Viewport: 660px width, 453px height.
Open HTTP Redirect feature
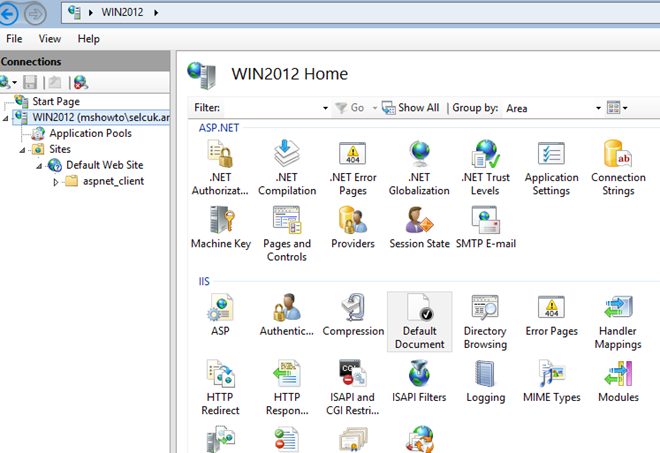pos(220,387)
